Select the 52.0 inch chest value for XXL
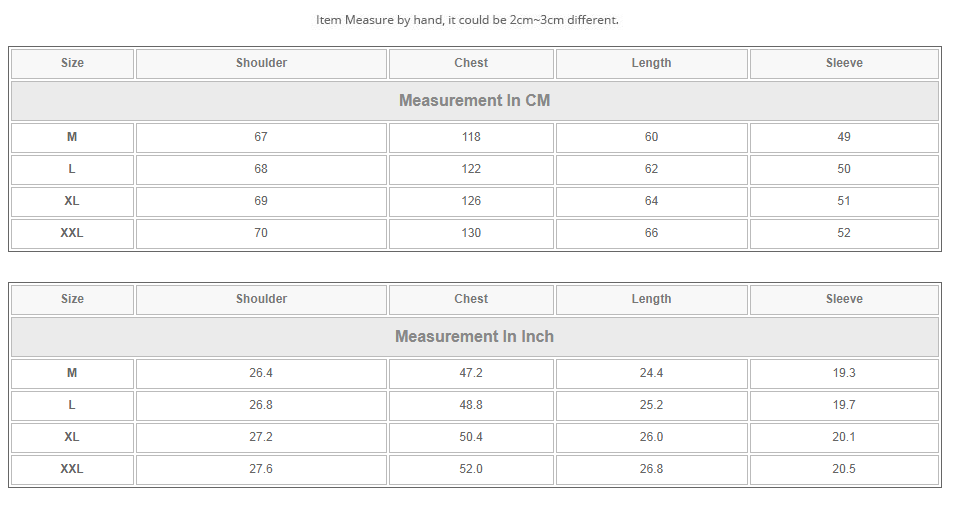The image size is (954, 510). (x=471, y=469)
